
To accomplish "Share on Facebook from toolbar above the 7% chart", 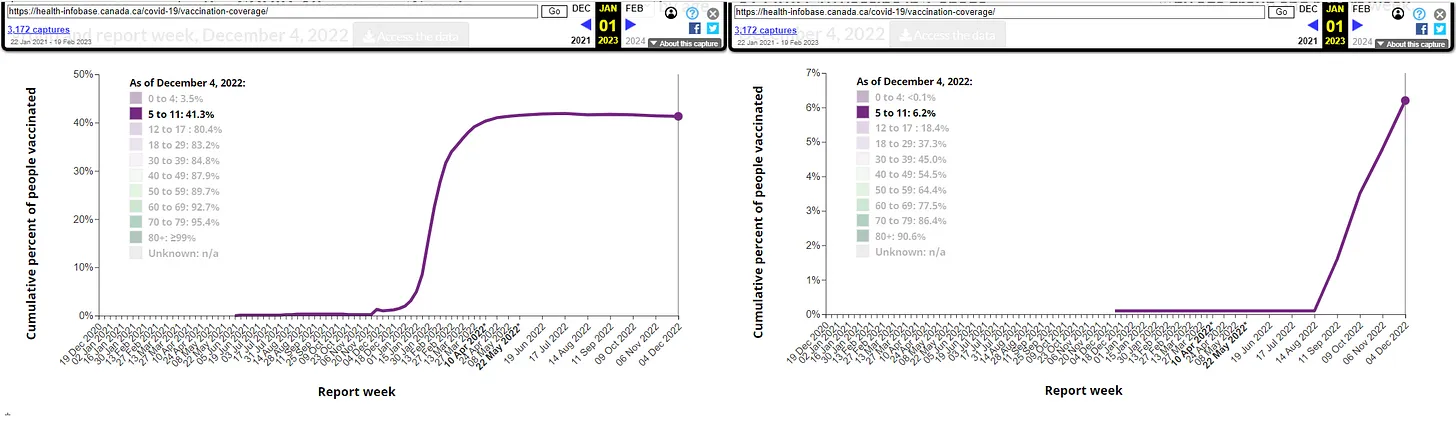I will [1422, 29].
